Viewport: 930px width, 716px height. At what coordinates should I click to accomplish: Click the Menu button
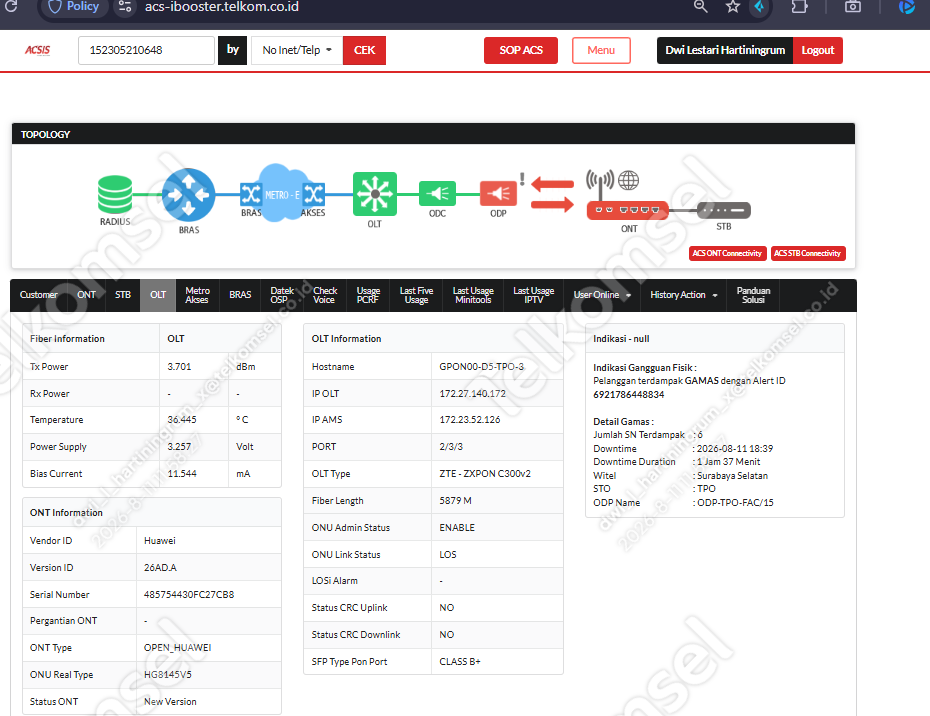tap(601, 50)
